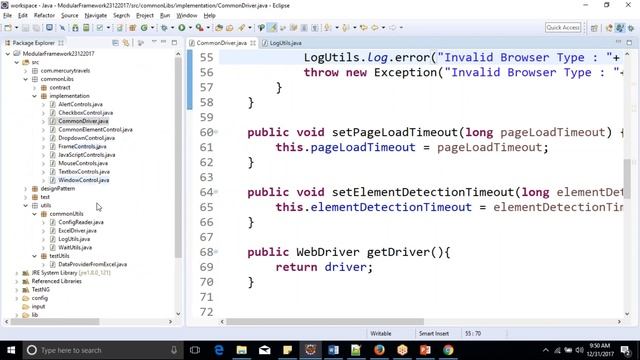Click the Next Annotation toolbar icon
The height and width of the screenshot is (360, 640).
(328, 28)
